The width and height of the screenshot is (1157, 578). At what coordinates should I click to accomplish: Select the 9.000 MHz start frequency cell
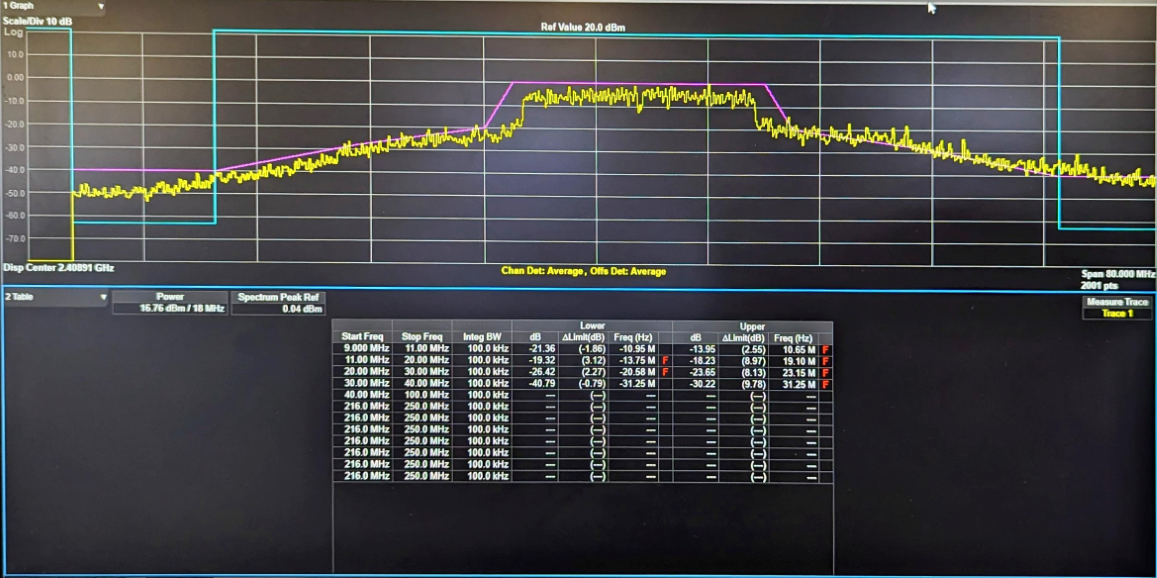364,348
